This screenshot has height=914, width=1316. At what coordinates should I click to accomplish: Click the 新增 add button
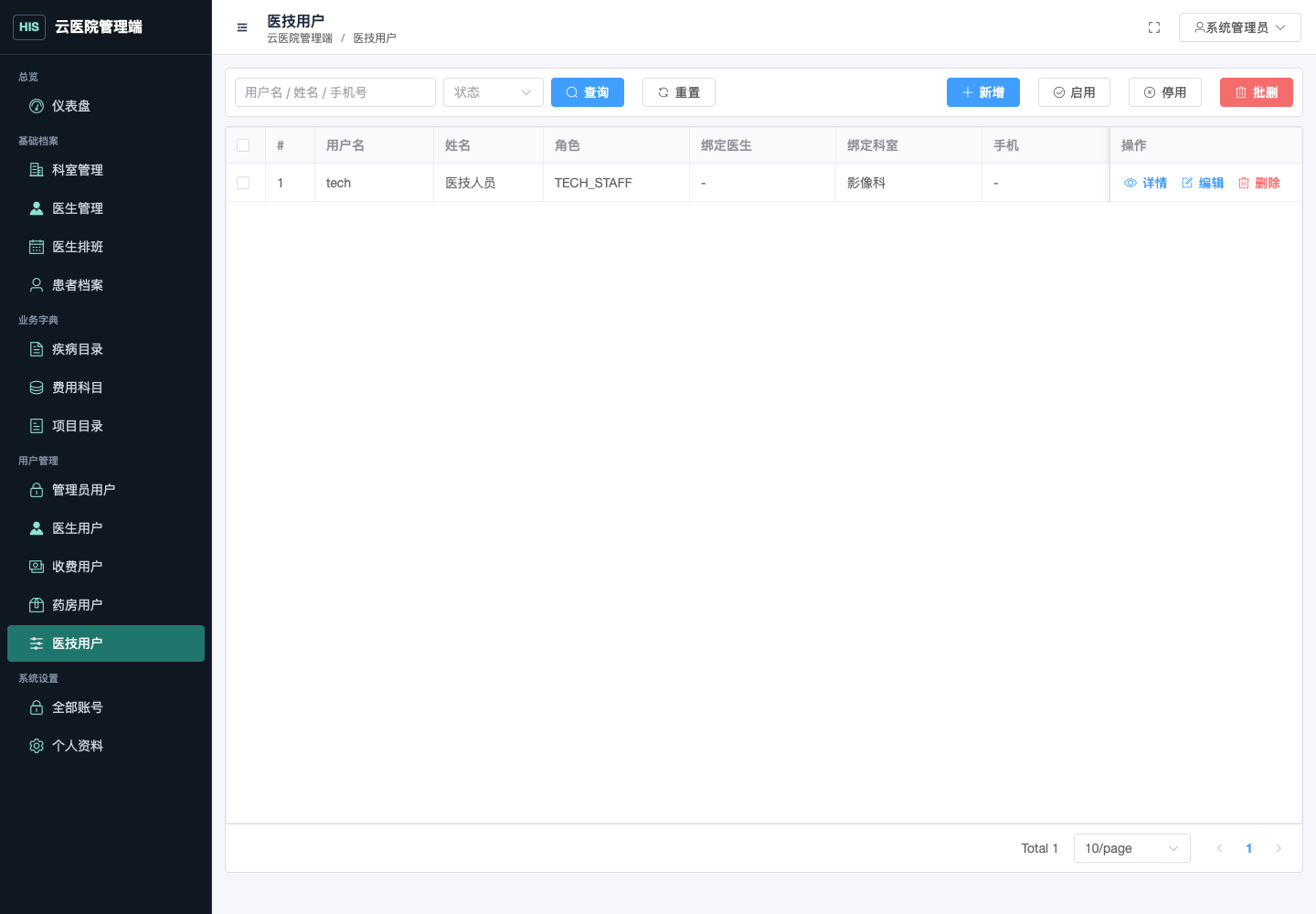tap(983, 92)
